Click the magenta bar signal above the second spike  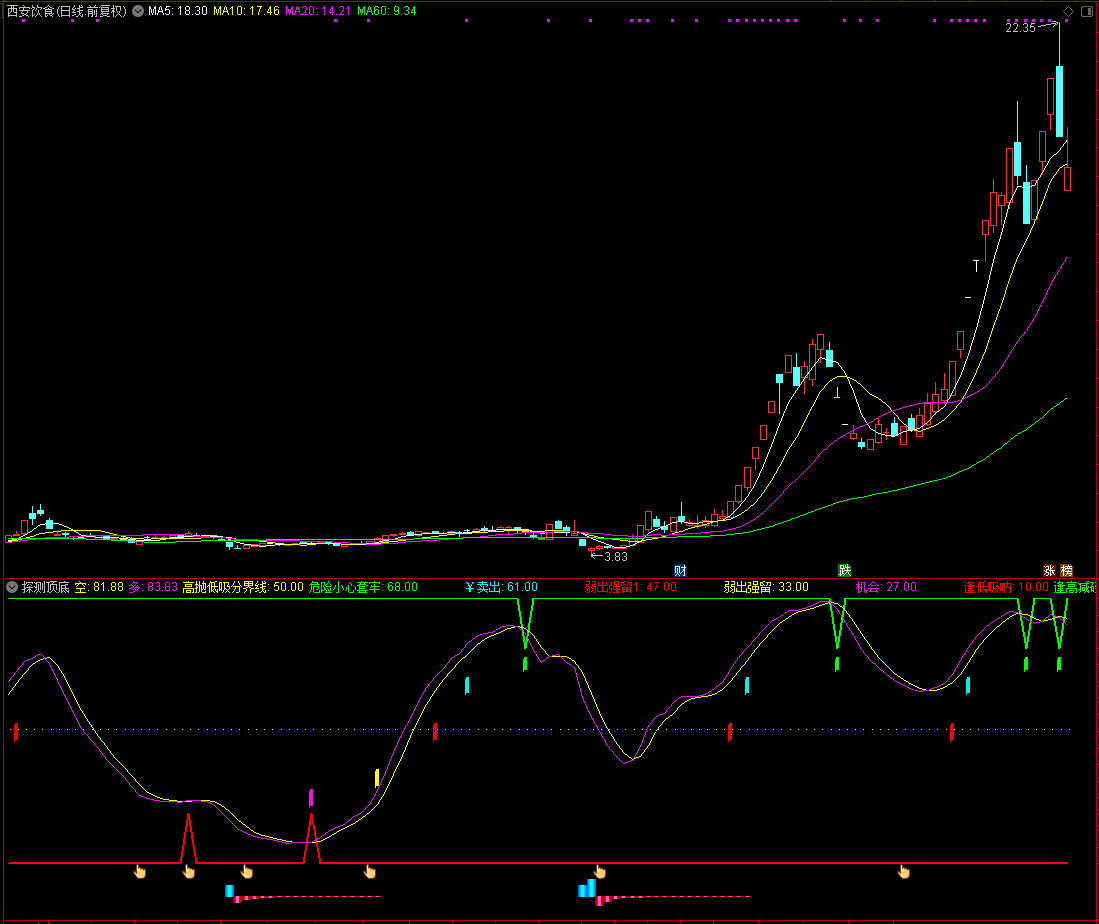(311, 798)
